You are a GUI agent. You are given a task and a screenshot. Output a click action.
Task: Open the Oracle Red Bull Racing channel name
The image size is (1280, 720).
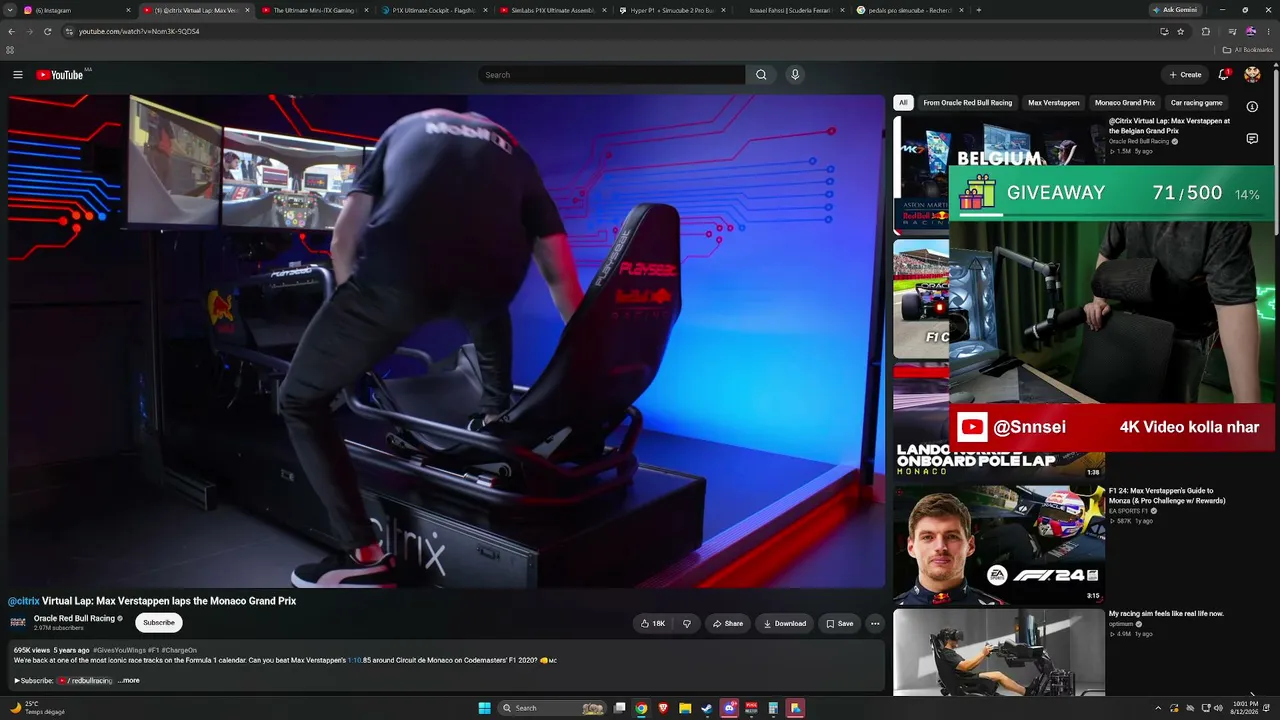coord(74,618)
